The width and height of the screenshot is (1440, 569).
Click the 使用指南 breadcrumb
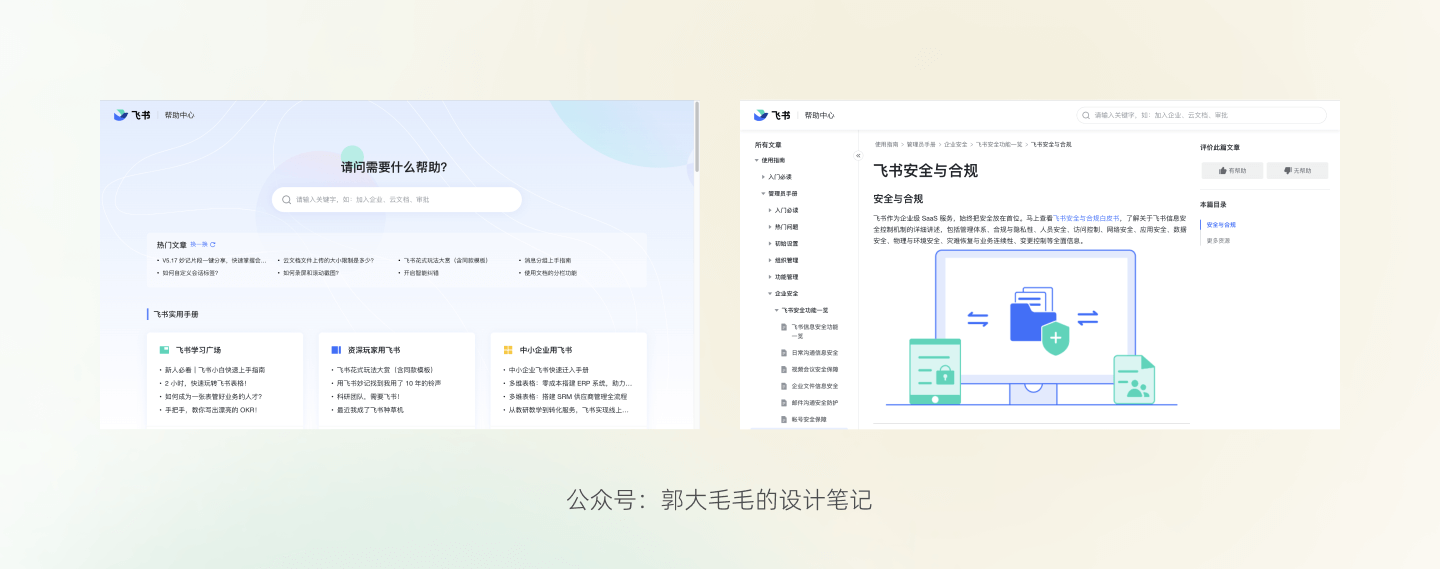pos(886,144)
